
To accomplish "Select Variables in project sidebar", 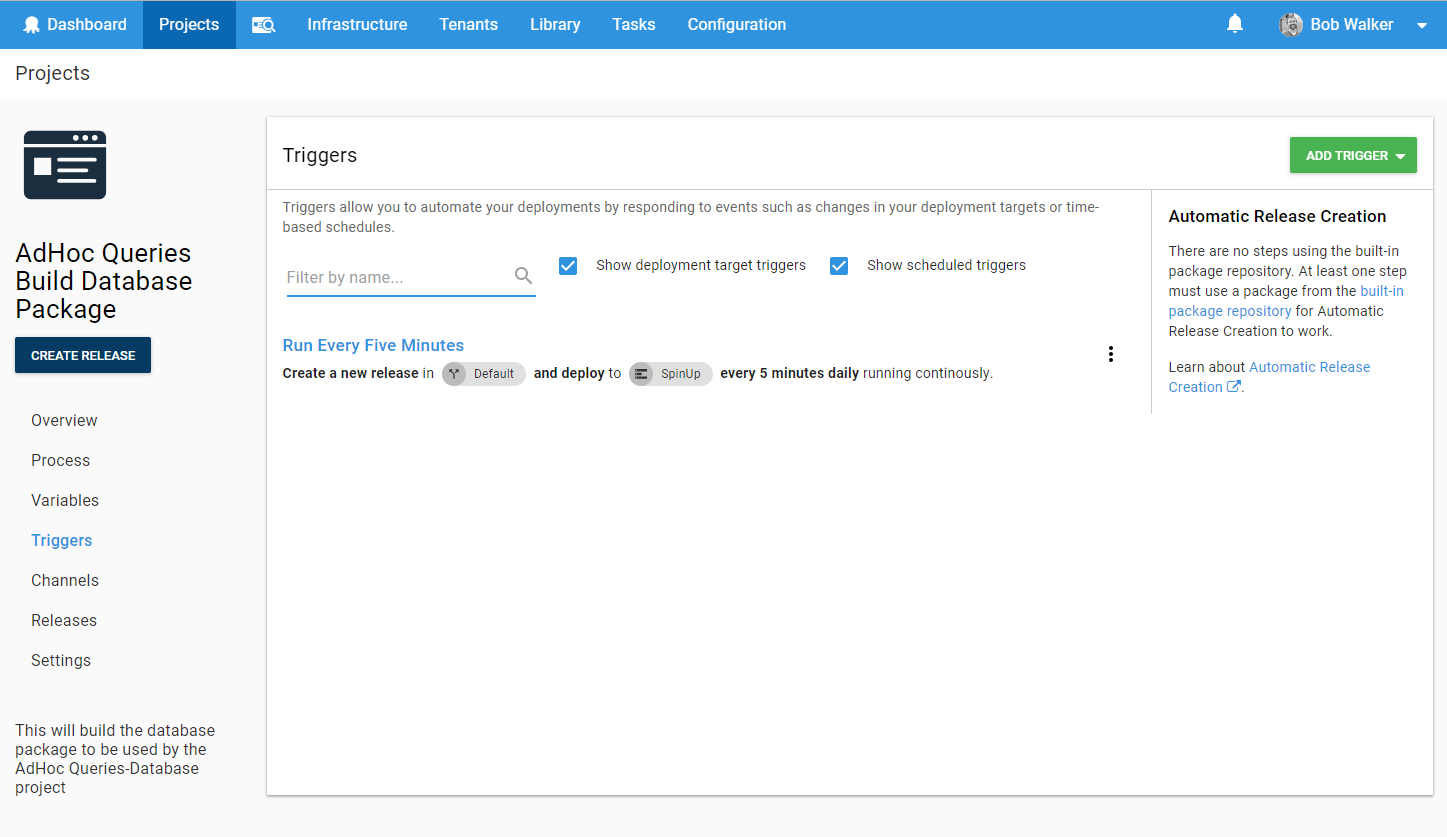I will click(x=65, y=500).
